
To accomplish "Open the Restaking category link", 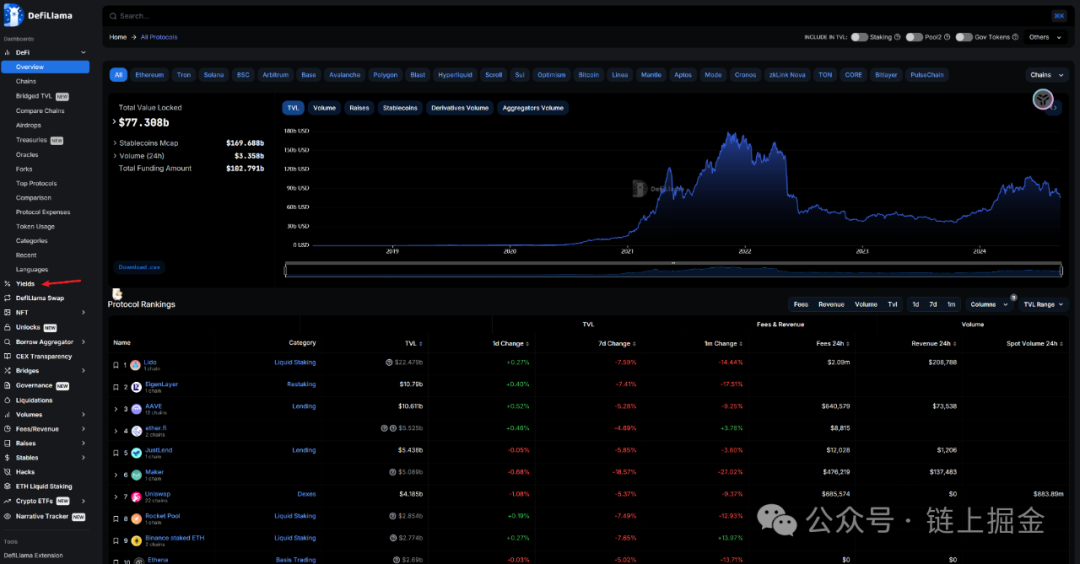I will coord(301,384).
